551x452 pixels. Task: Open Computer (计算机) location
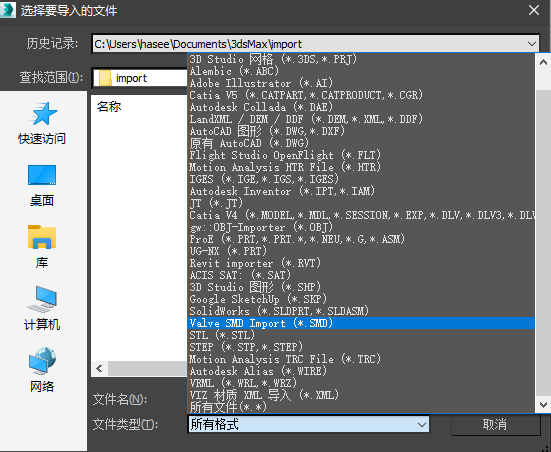click(42, 309)
